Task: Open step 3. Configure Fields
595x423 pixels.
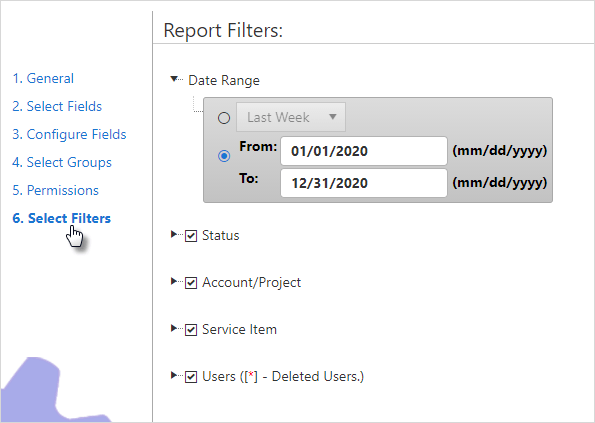Action: (69, 134)
